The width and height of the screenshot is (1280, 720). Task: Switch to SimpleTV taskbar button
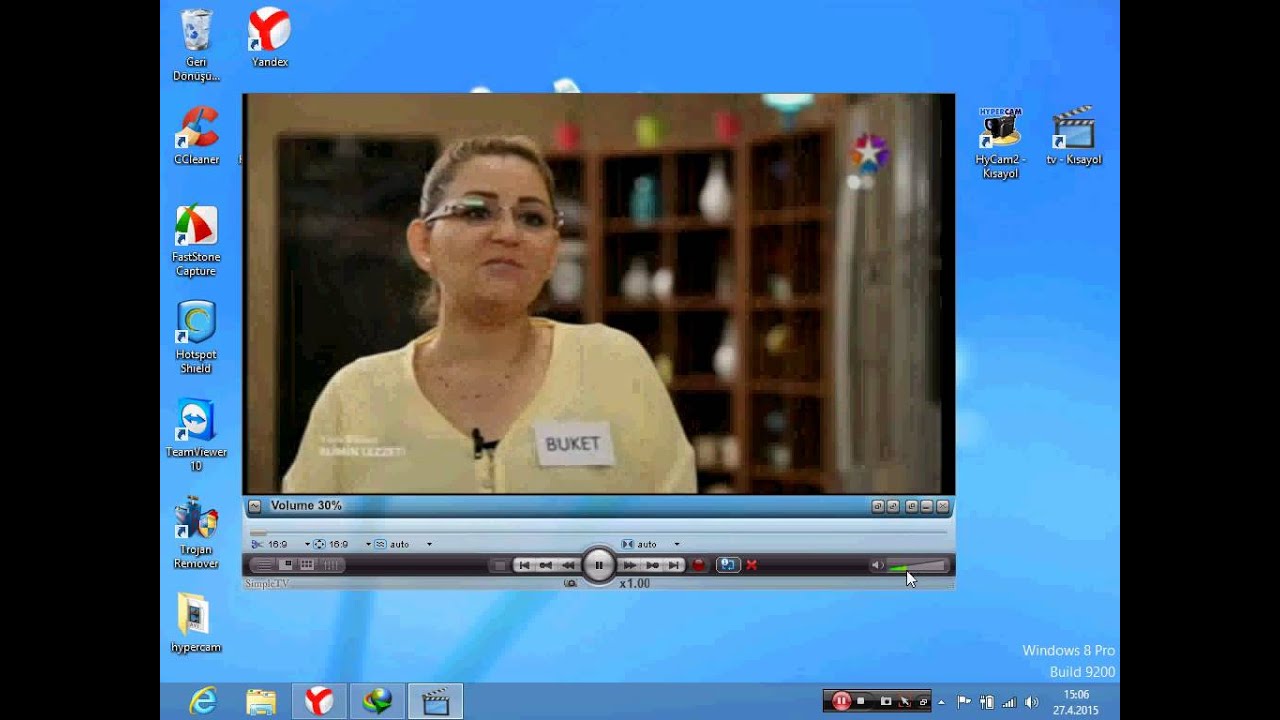[x=435, y=702]
